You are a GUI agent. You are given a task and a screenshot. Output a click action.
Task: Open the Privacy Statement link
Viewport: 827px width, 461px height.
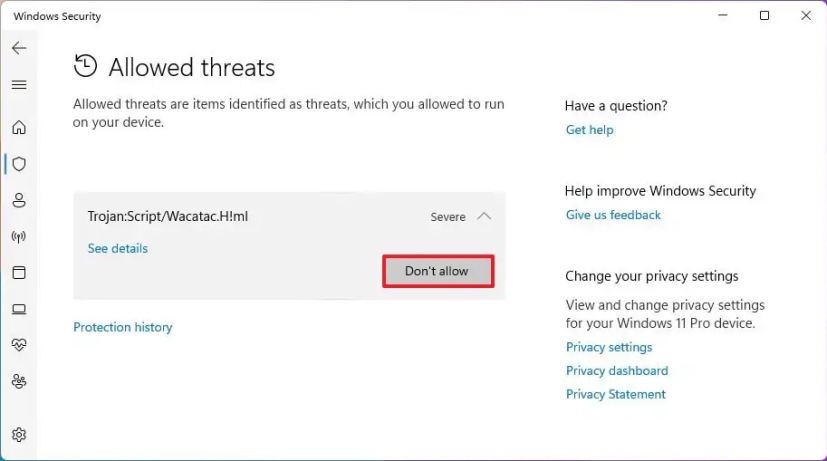(616, 394)
